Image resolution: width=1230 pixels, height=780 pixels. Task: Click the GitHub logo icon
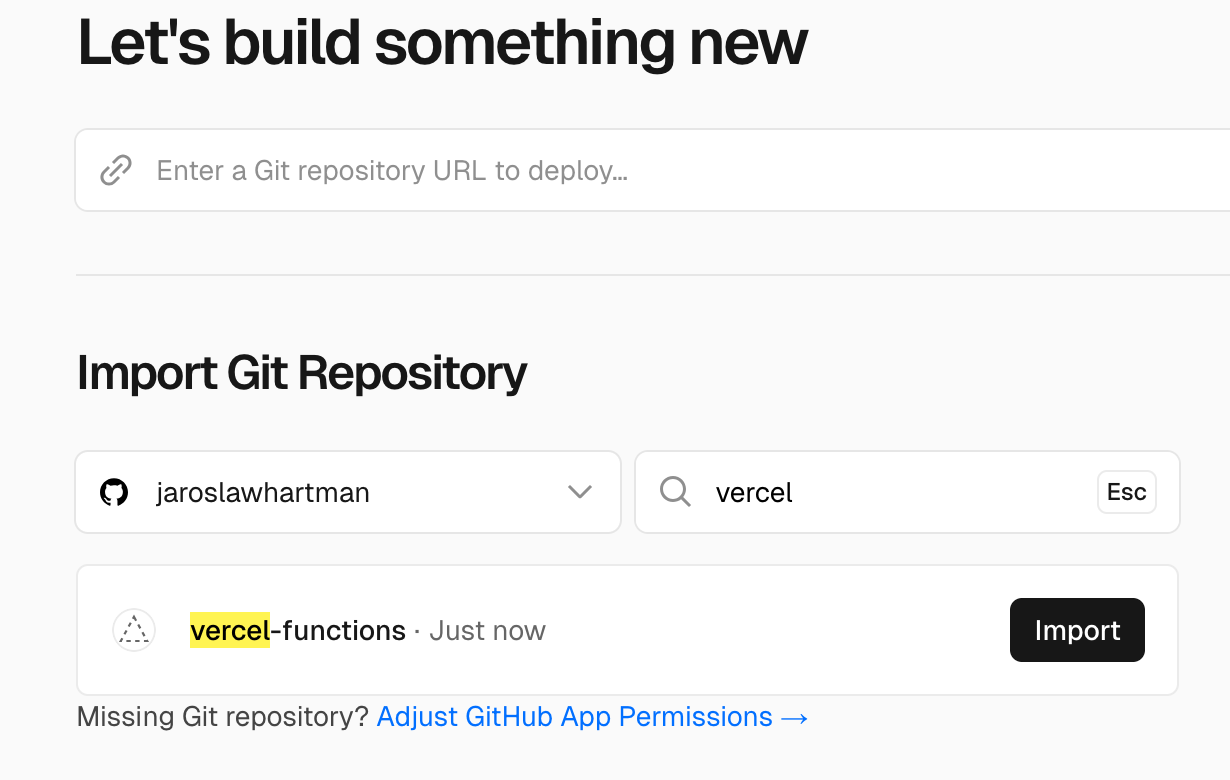(114, 492)
